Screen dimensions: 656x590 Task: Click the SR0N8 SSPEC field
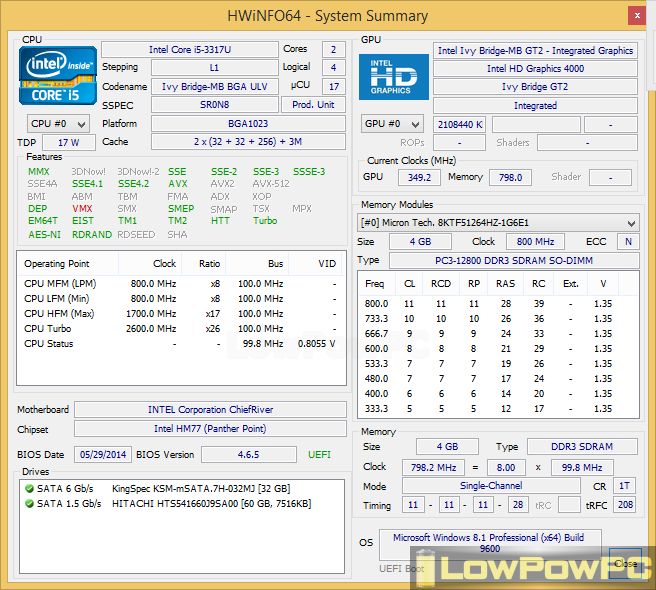[x=215, y=105]
